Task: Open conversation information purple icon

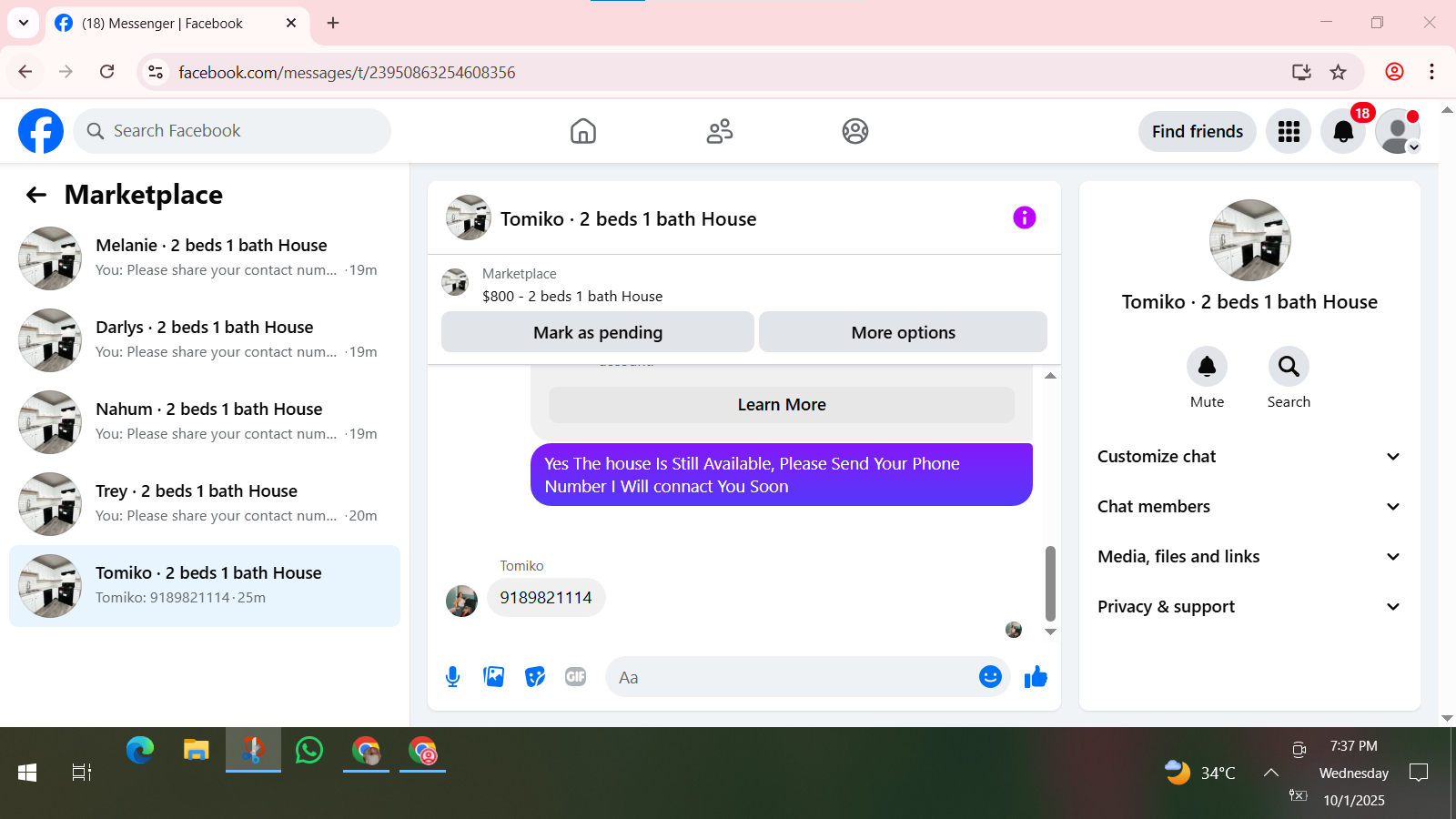Action: point(1025,217)
